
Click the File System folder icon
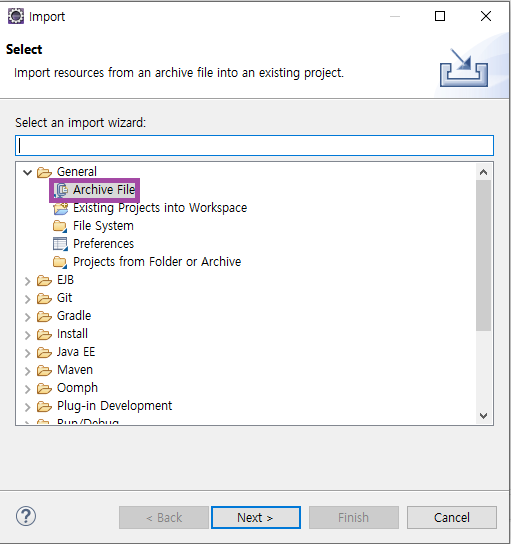(60, 226)
